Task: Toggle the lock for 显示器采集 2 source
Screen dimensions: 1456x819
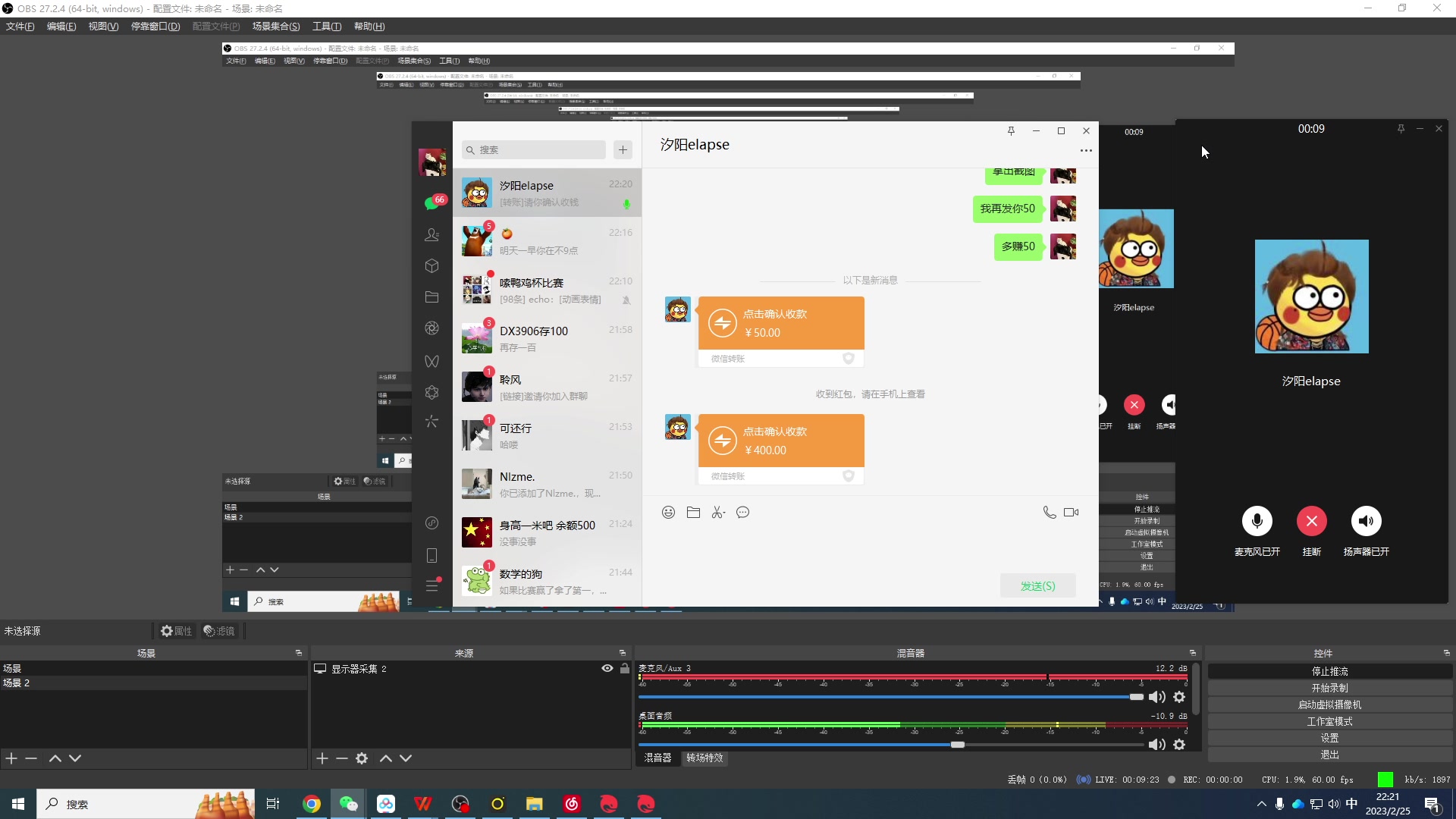Action: point(624,669)
